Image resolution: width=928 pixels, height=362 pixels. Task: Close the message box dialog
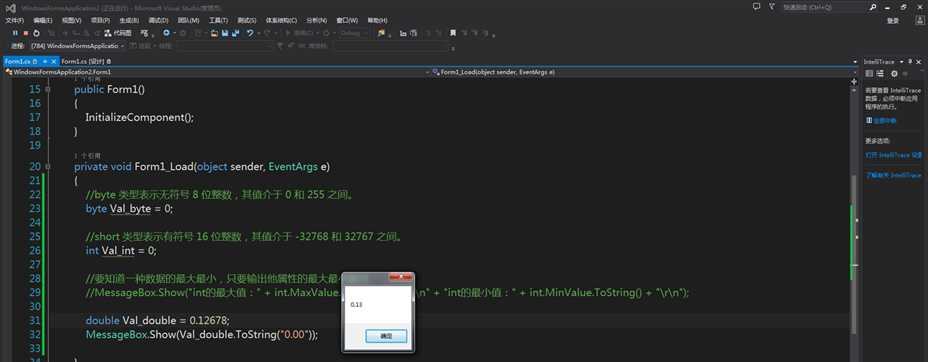(402, 277)
